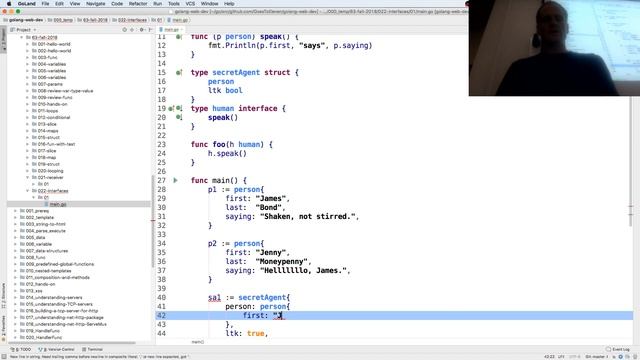Image resolution: width=640 pixels, height=360 pixels.
Task: Click the green run arrow beside main
Action: 175,180
